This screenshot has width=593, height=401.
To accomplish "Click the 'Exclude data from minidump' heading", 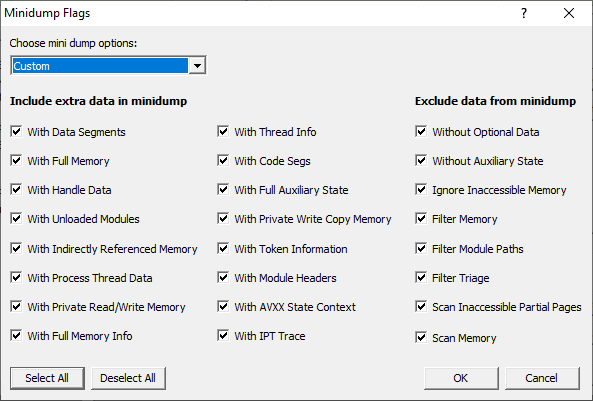I will (x=495, y=101).
